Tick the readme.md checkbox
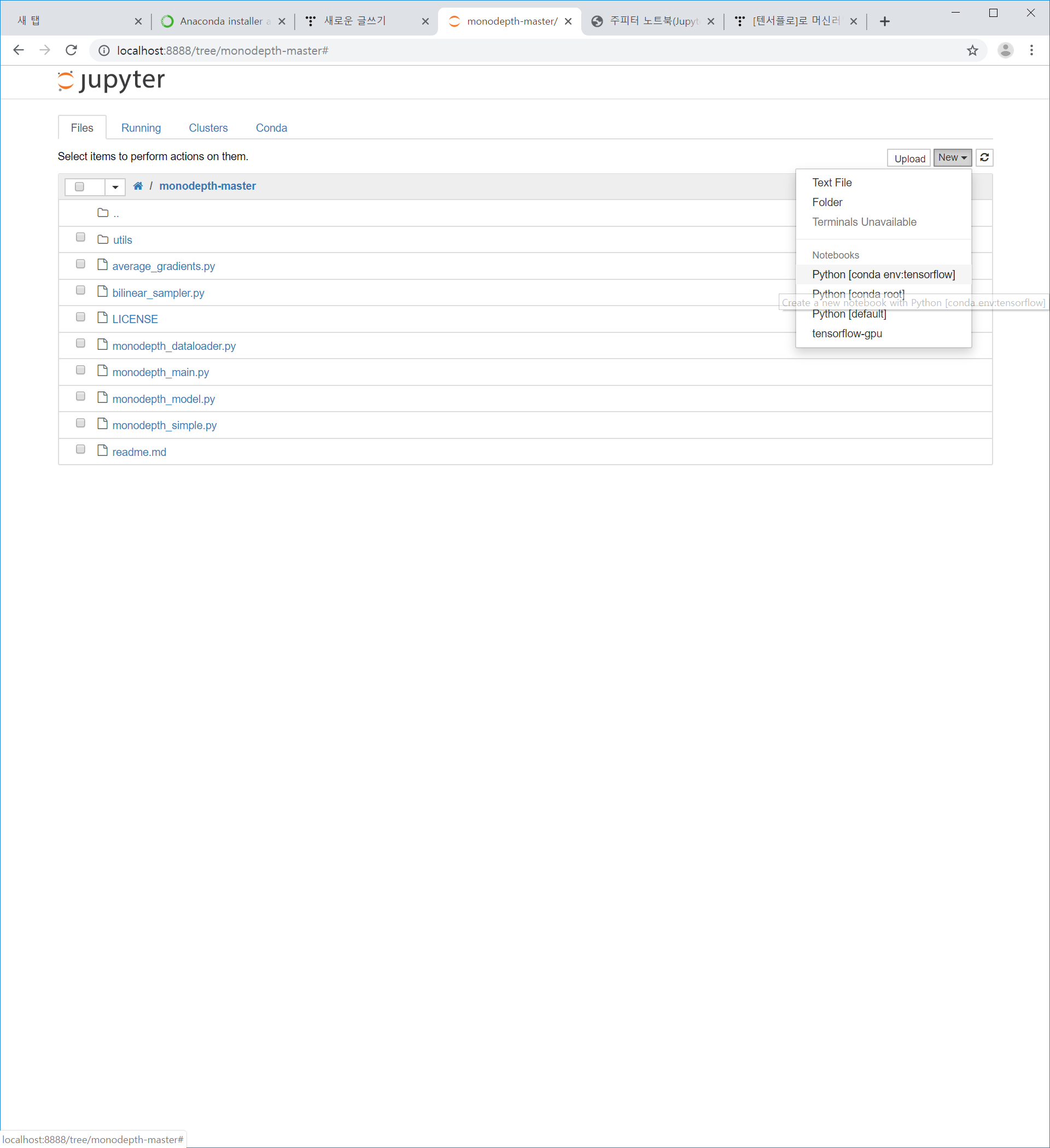1050x1148 pixels. 80,449
